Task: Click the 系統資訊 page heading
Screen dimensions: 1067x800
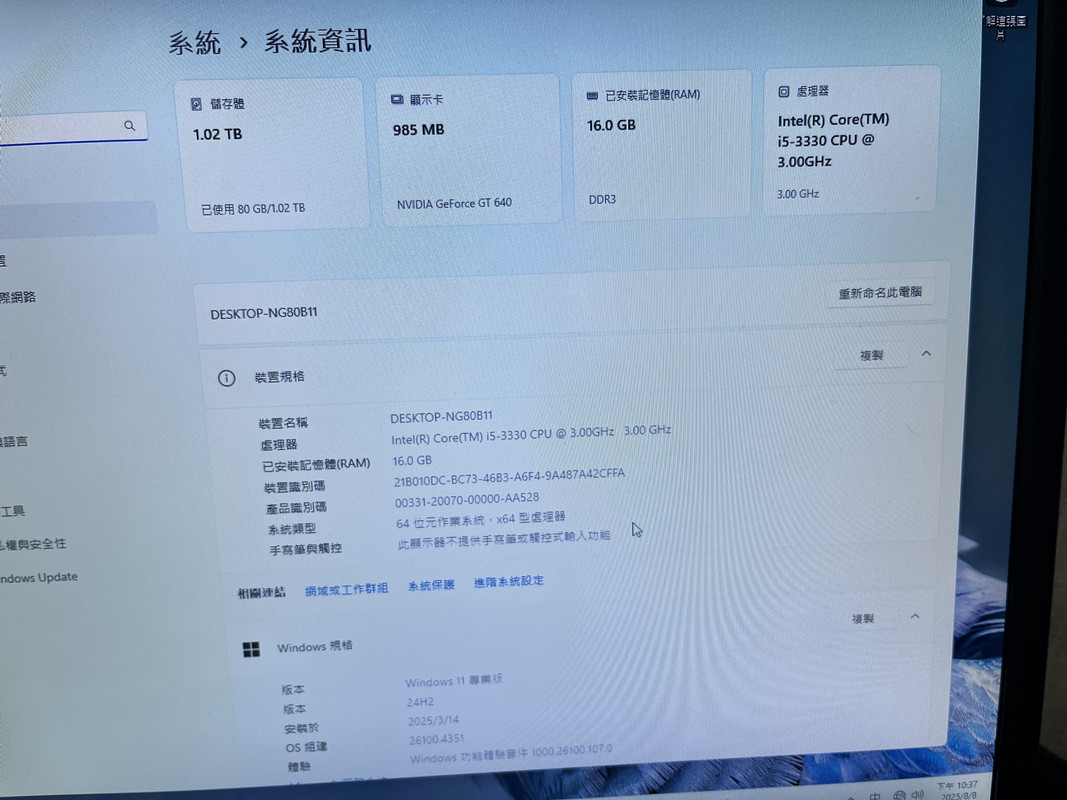Action: pos(317,41)
